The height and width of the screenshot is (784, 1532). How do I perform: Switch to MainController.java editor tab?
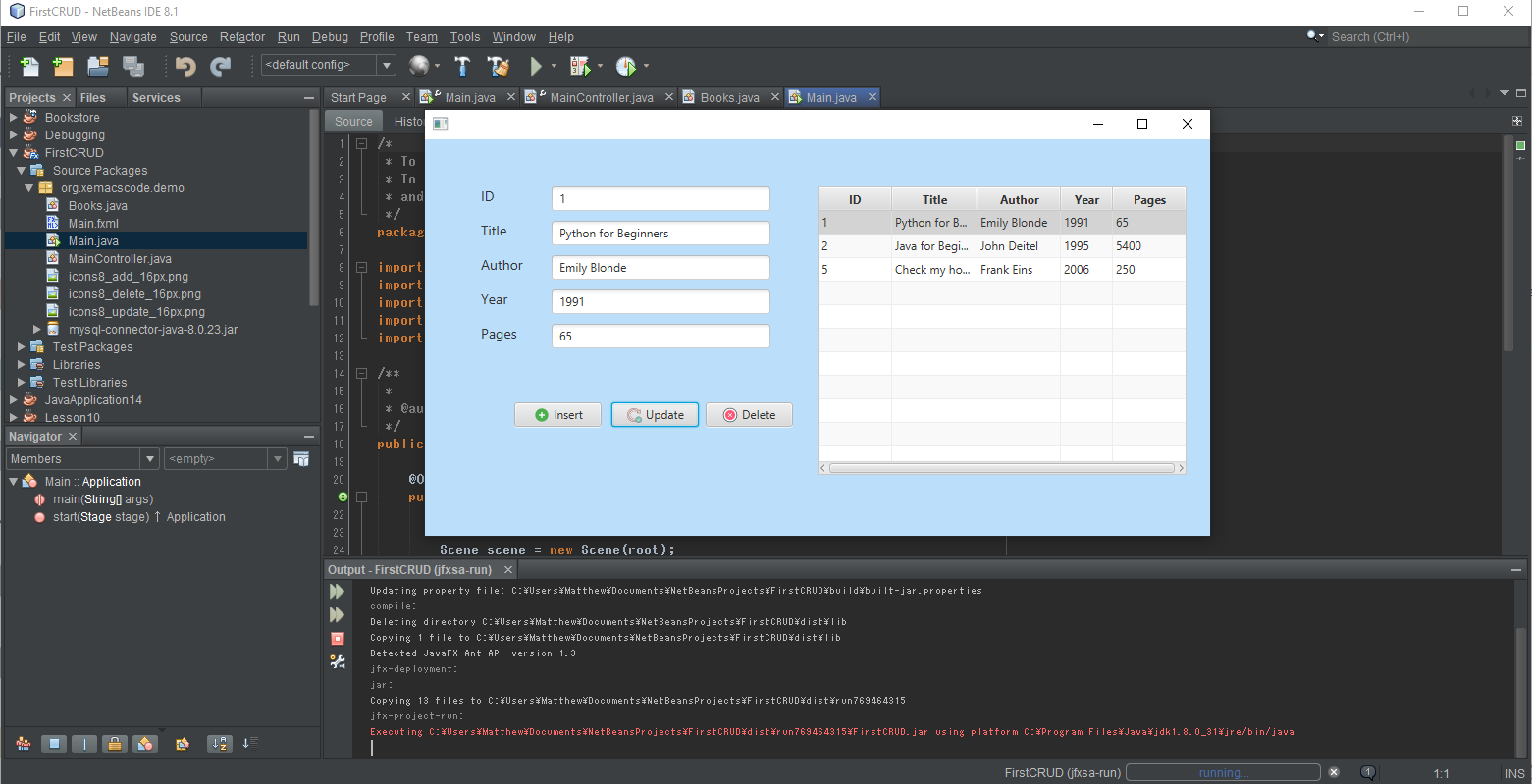click(x=600, y=97)
